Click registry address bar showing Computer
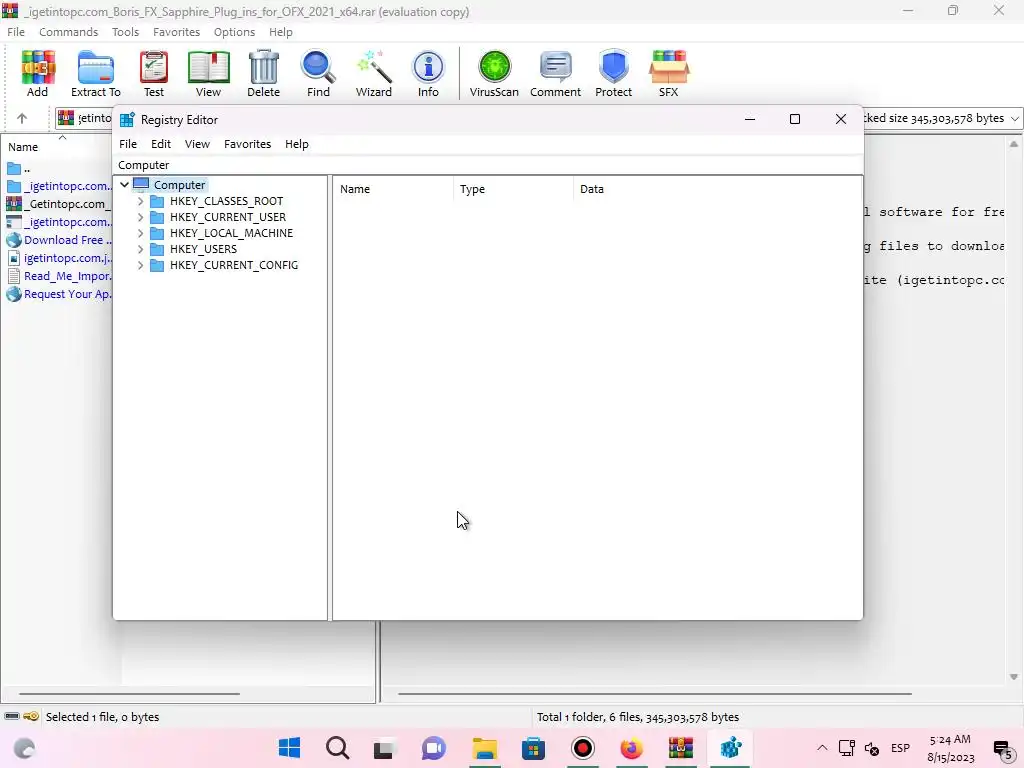 click(x=488, y=165)
